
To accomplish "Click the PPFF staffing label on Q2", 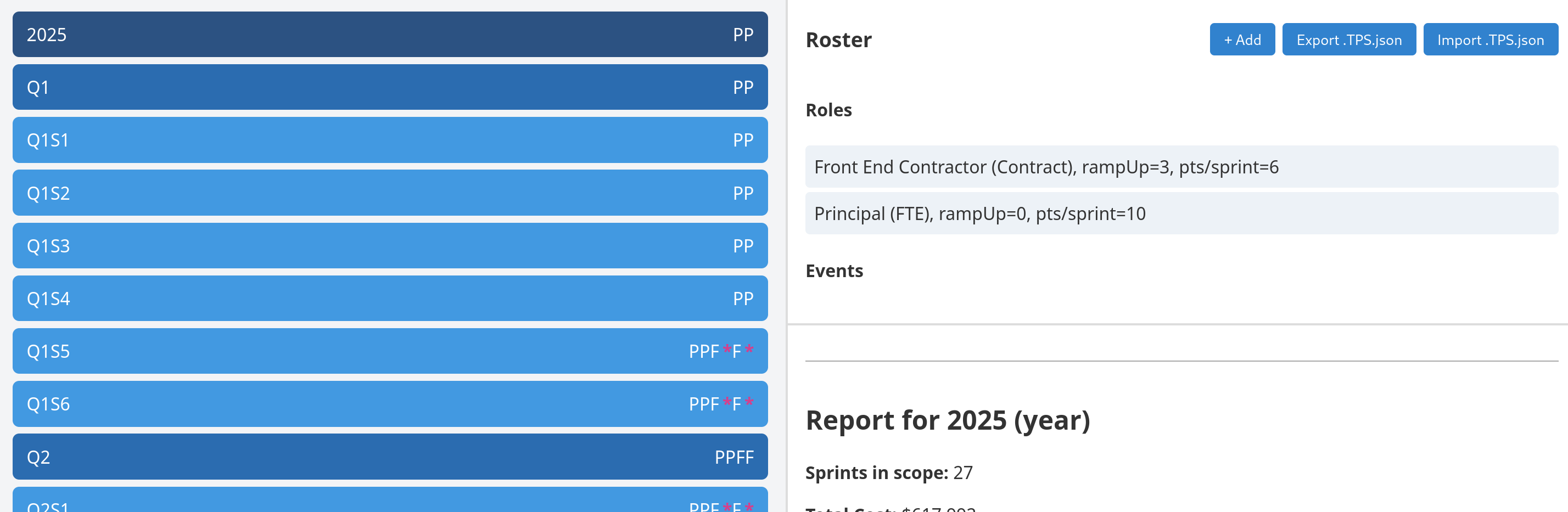I will coord(733,457).
